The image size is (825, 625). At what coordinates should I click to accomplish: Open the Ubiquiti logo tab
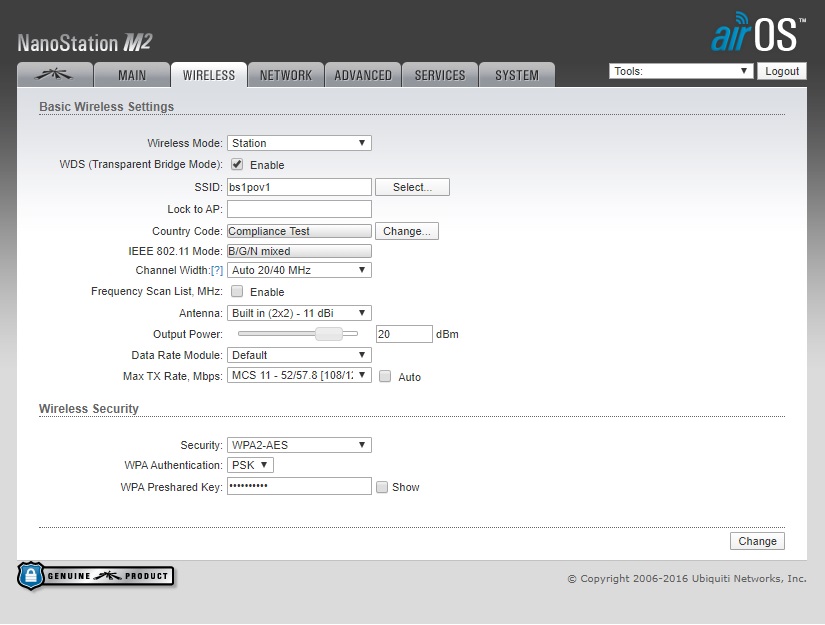click(55, 75)
